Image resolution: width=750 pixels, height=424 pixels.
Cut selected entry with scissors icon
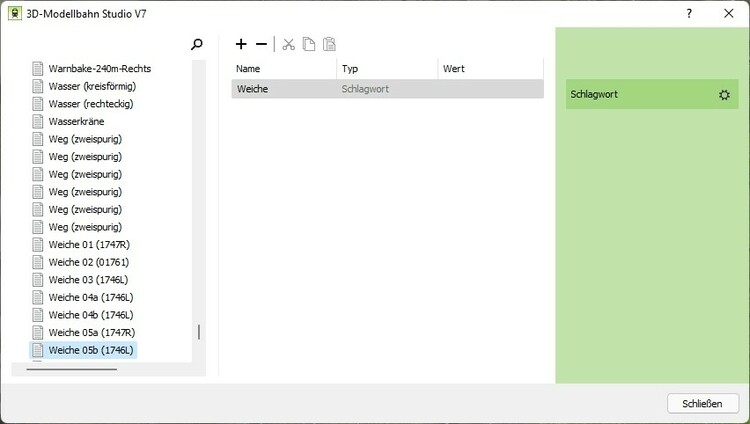coord(288,44)
